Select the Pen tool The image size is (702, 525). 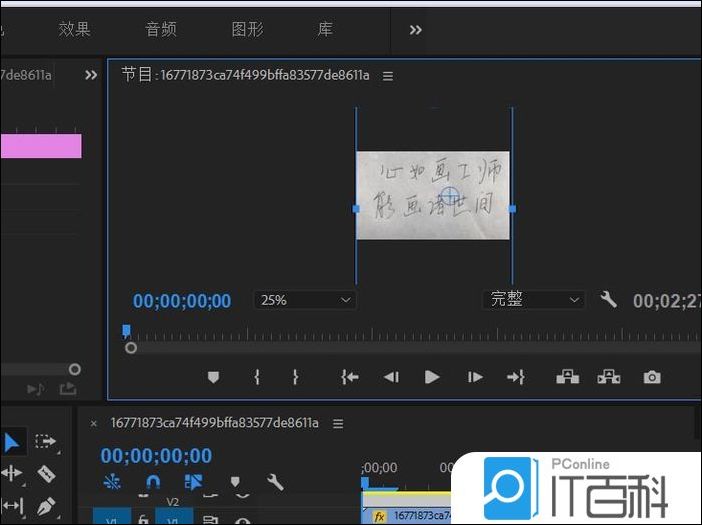pyautogui.click(x=45, y=506)
